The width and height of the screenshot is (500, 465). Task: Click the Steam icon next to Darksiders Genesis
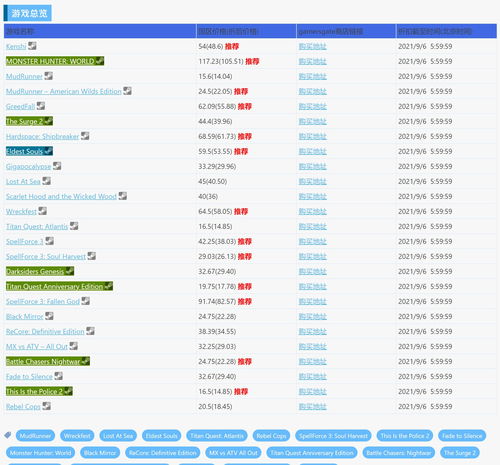click(70, 271)
